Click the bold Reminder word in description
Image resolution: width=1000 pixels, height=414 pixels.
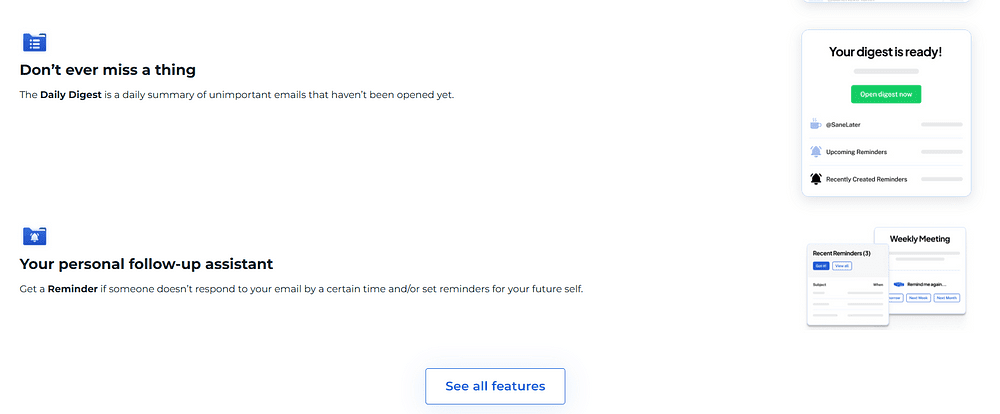click(73, 289)
